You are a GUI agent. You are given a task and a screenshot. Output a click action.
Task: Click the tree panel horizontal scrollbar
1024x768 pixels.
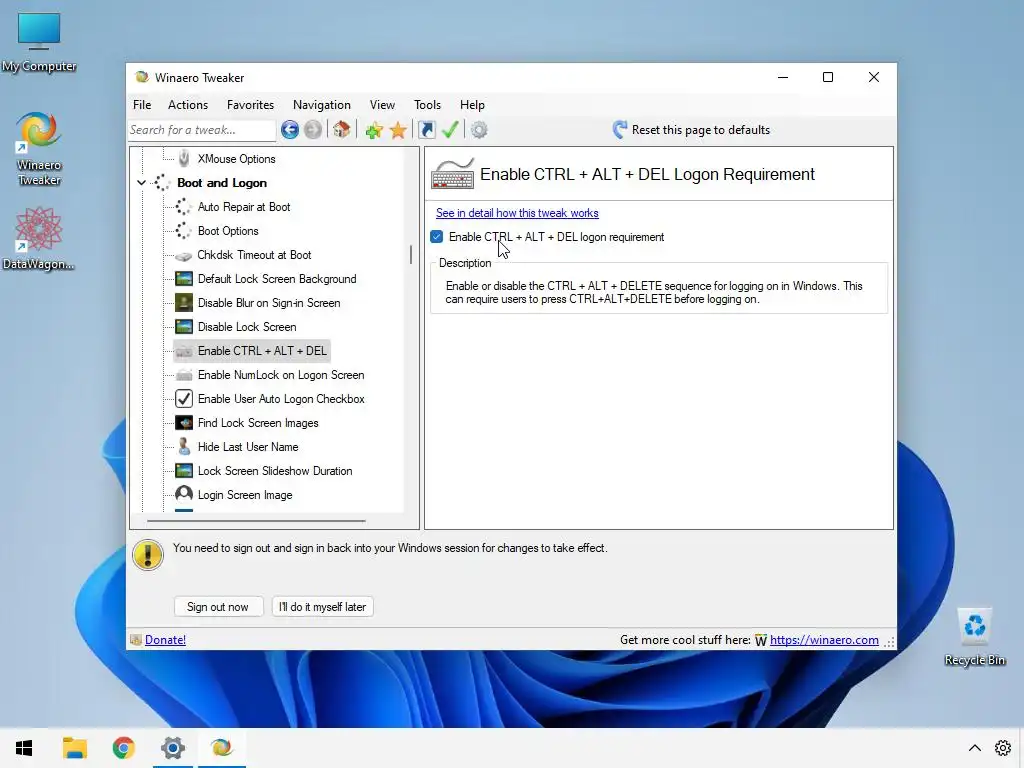pyautogui.click(x=256, y=521)
